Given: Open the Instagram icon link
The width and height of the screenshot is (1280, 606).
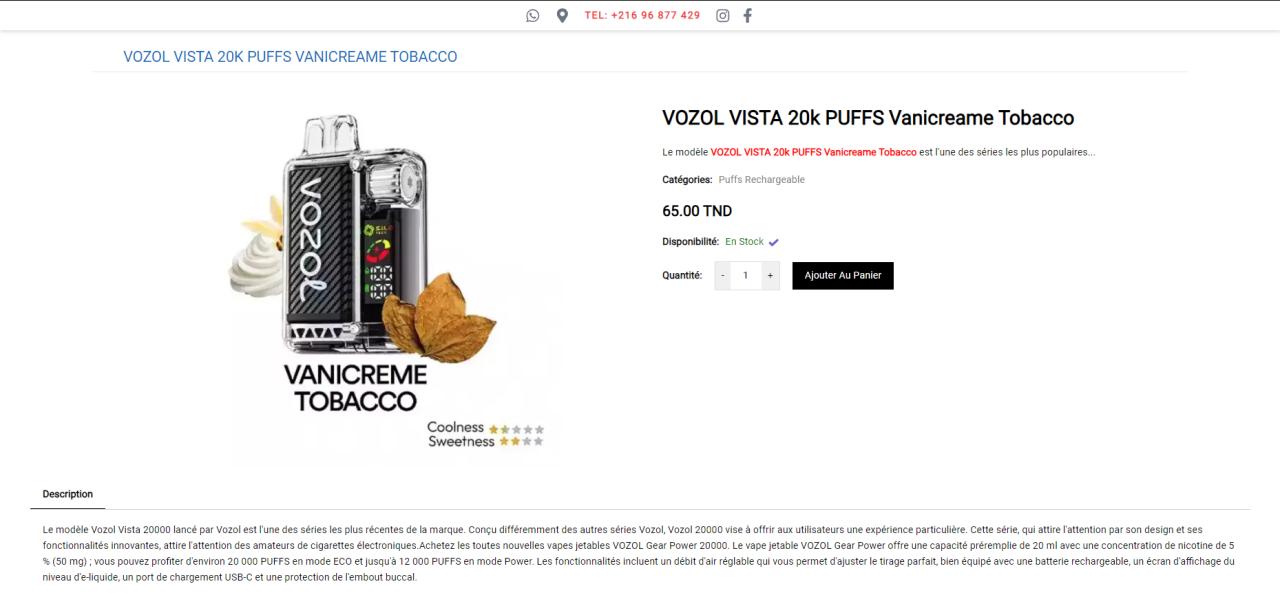Looking at the screenshot, I should tap(722, 15).
